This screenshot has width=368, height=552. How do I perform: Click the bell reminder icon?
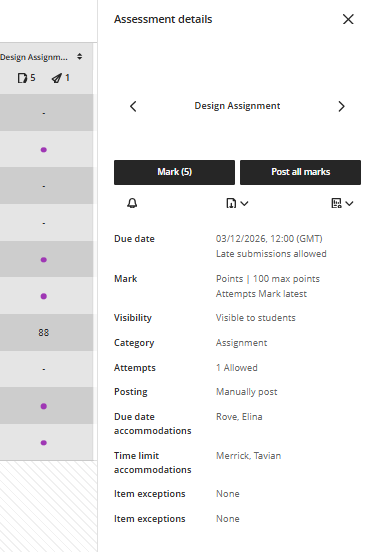point(132,203)
